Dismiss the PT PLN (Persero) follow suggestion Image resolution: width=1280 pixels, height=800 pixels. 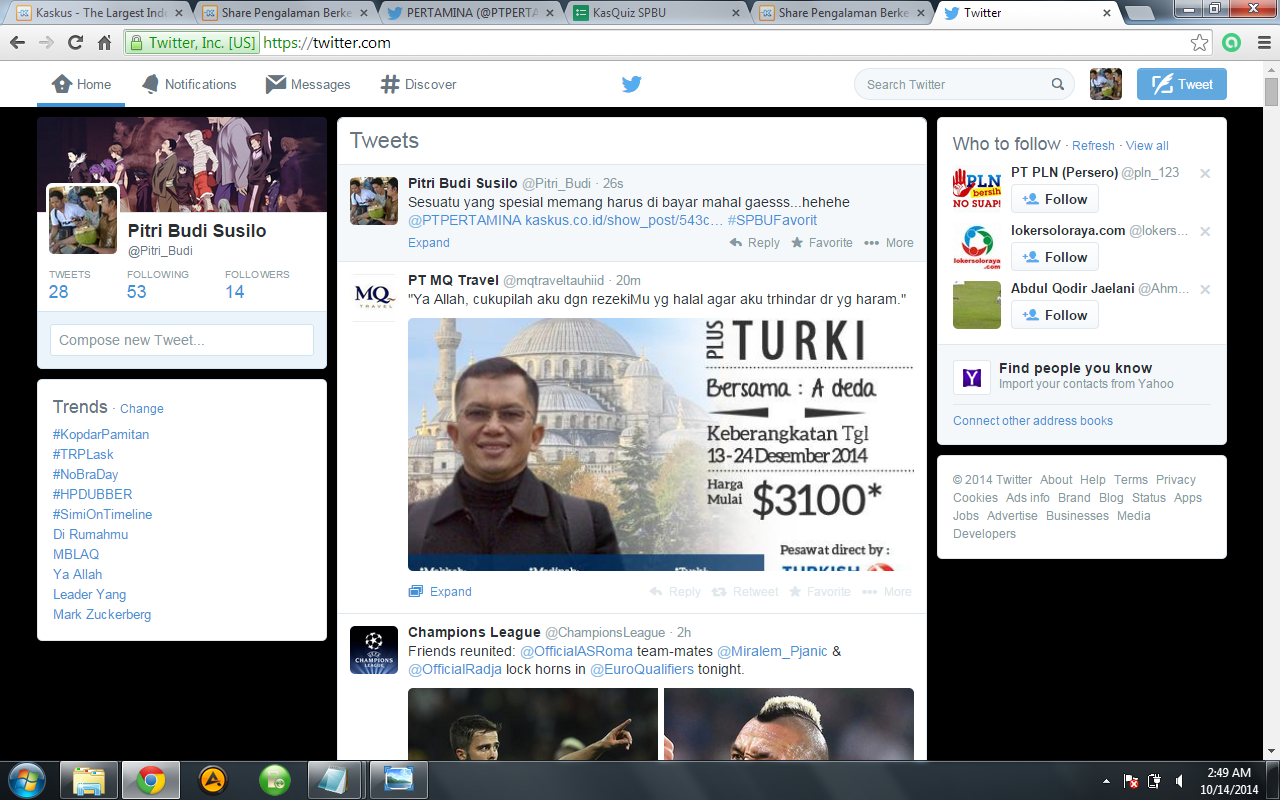click(x=1205, y=173)
